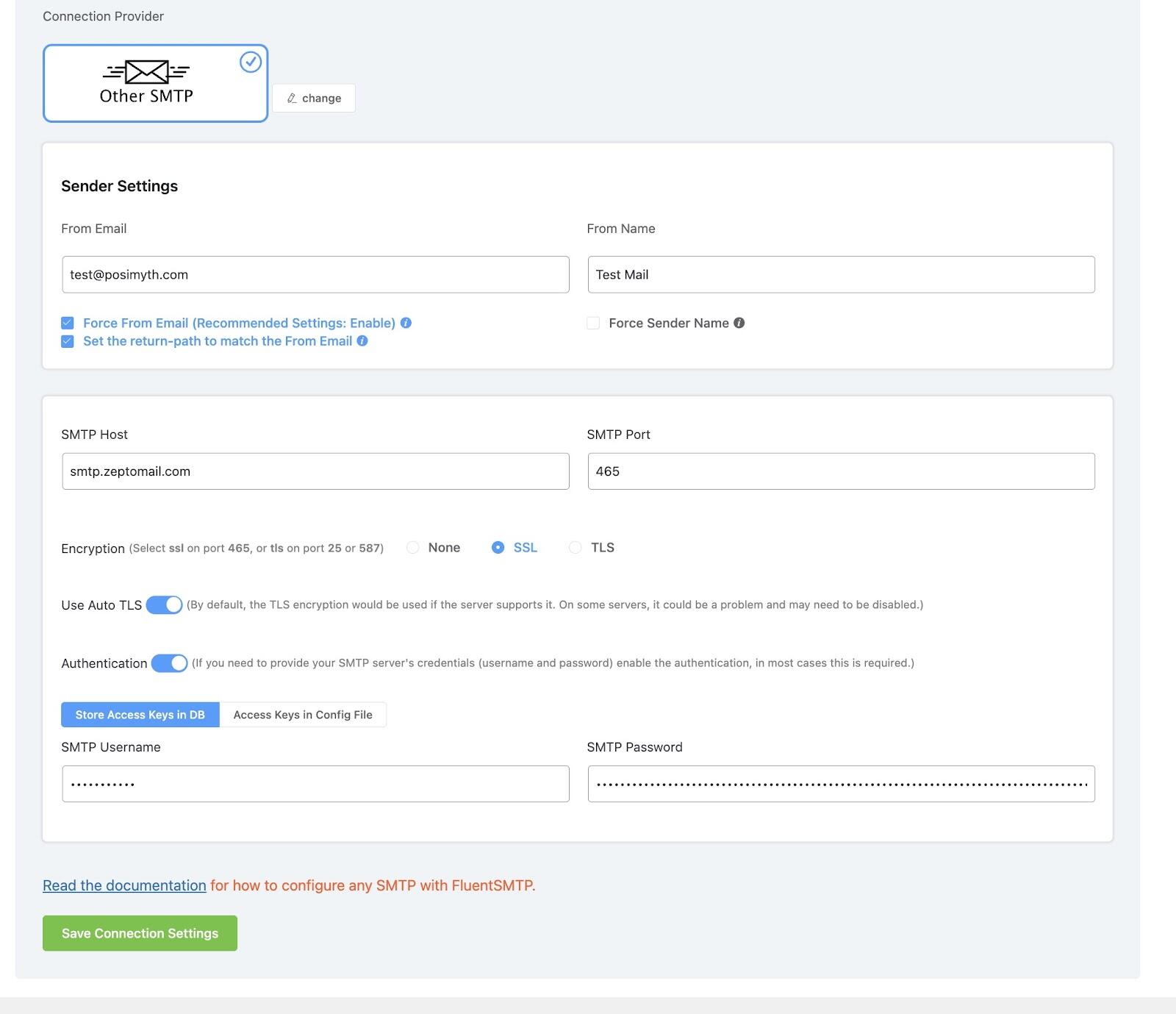Uncheck set return-path to match From Email
This screenshot has width=1176, height=1014.
pos(67,340)
